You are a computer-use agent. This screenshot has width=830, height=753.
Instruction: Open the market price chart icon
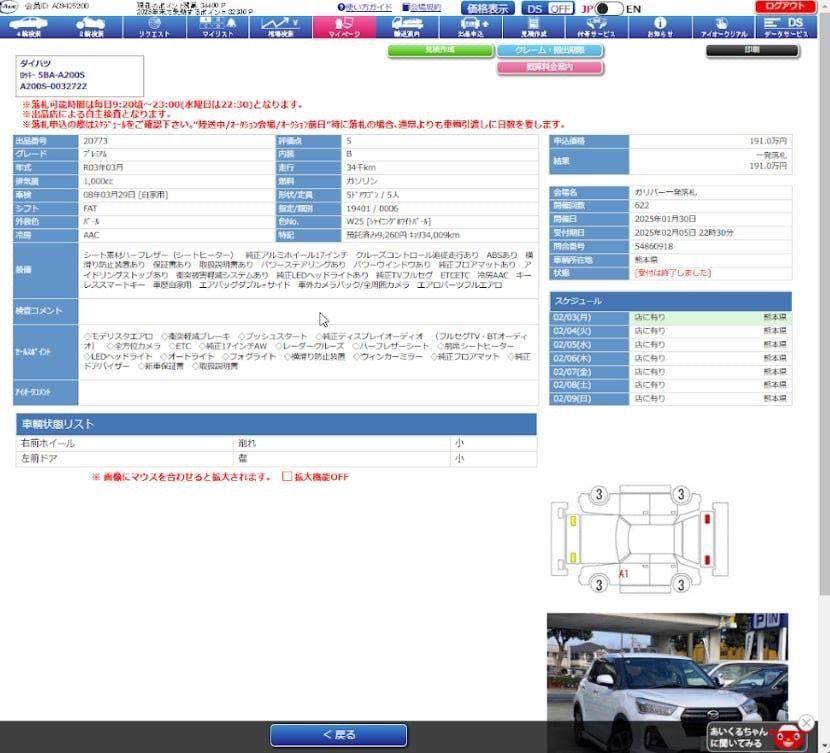[281, 27]
